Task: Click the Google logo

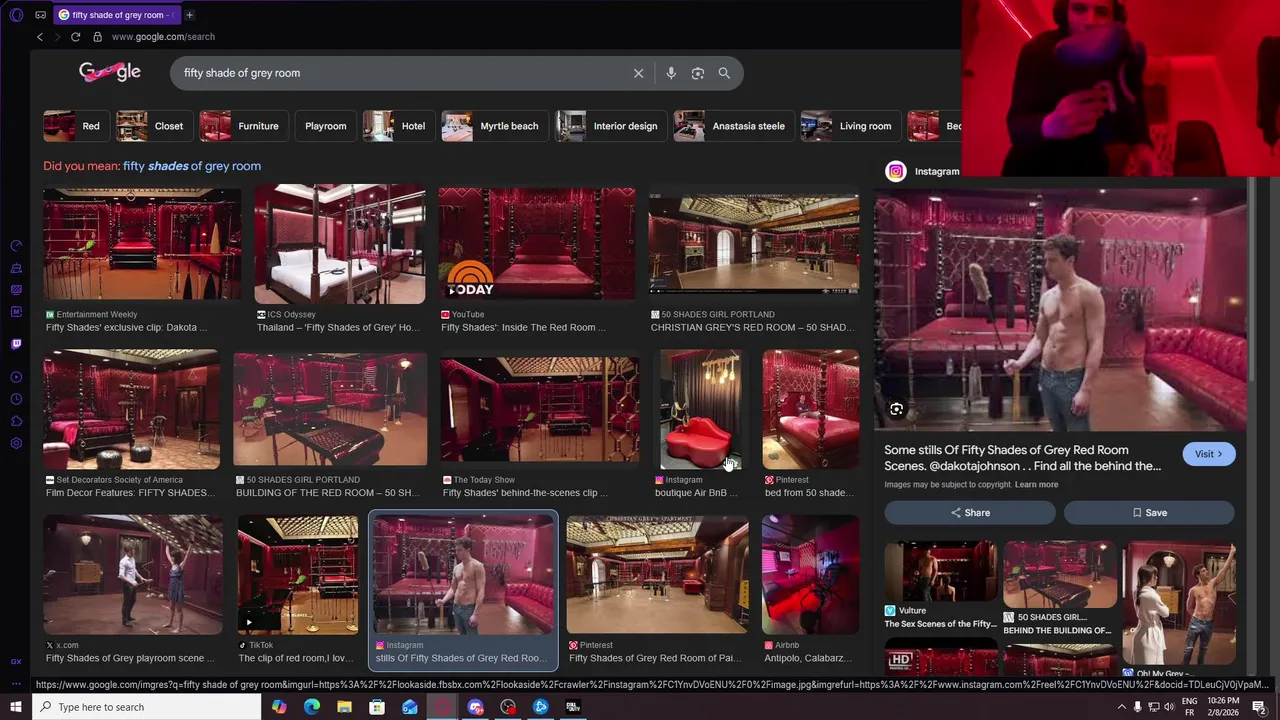Action: [110, 72]
